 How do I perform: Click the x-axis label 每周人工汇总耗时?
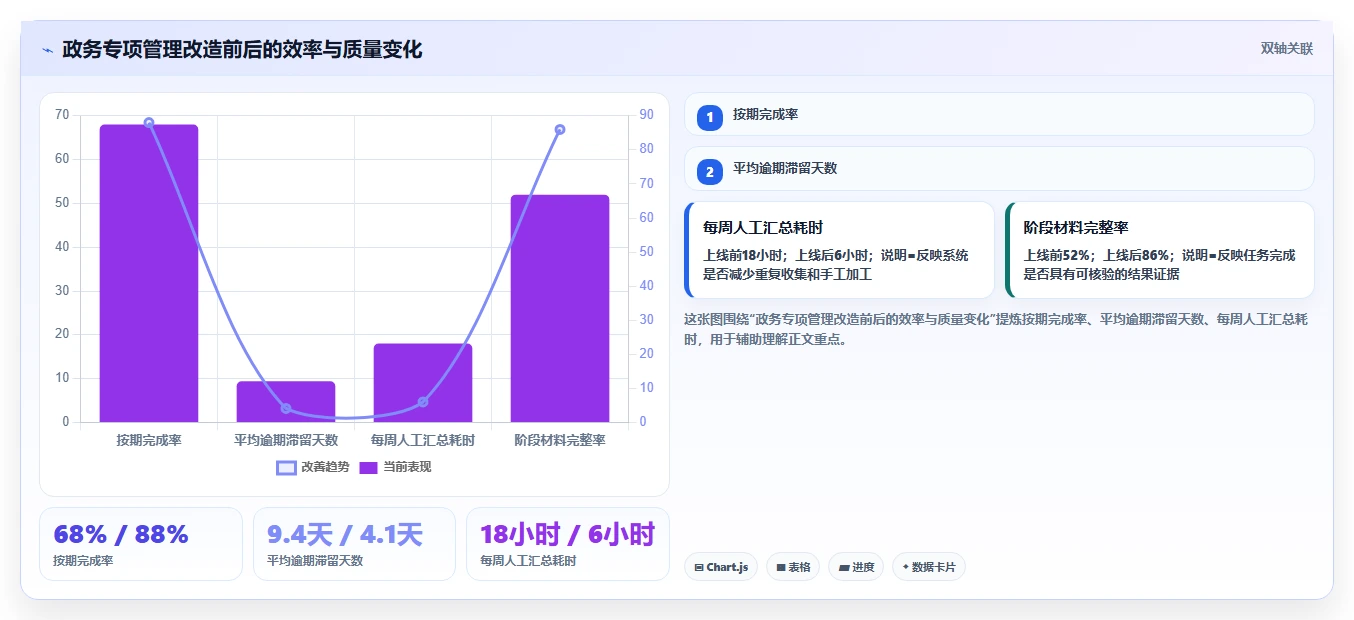click(x=423, y=440)
